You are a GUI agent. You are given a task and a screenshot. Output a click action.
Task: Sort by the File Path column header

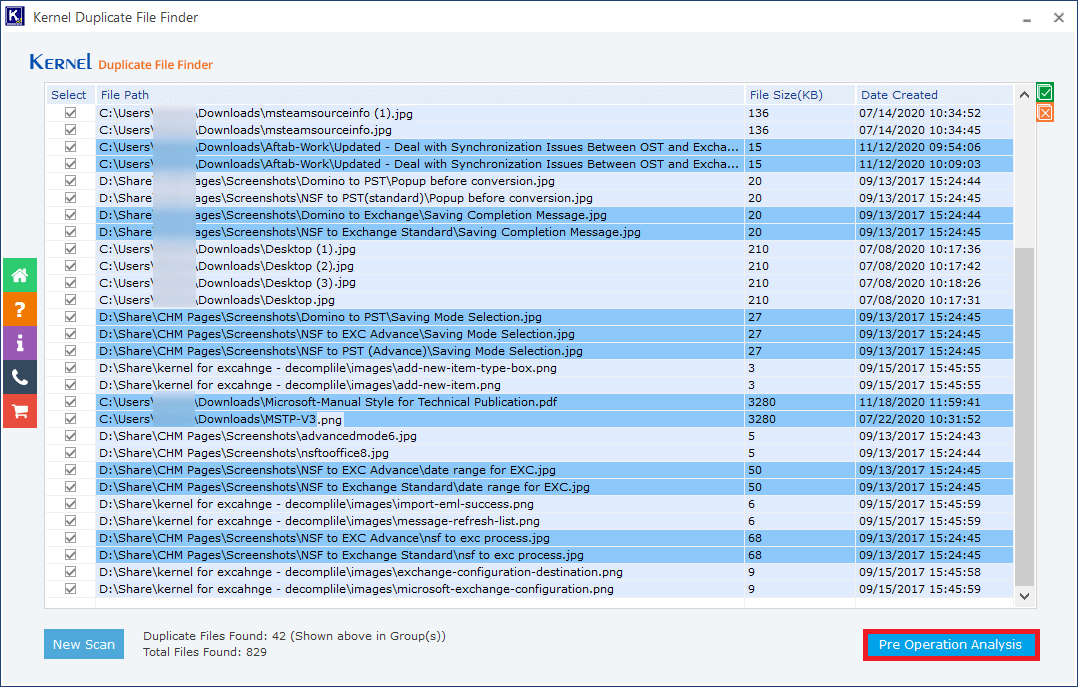point(420,95)
